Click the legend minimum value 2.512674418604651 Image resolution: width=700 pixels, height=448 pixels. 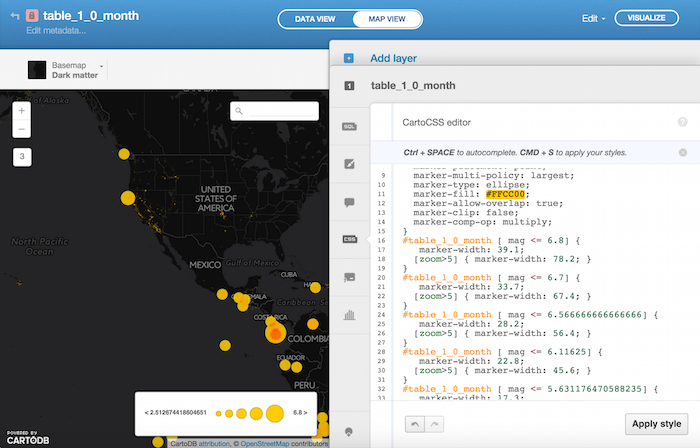coord(175,413)
